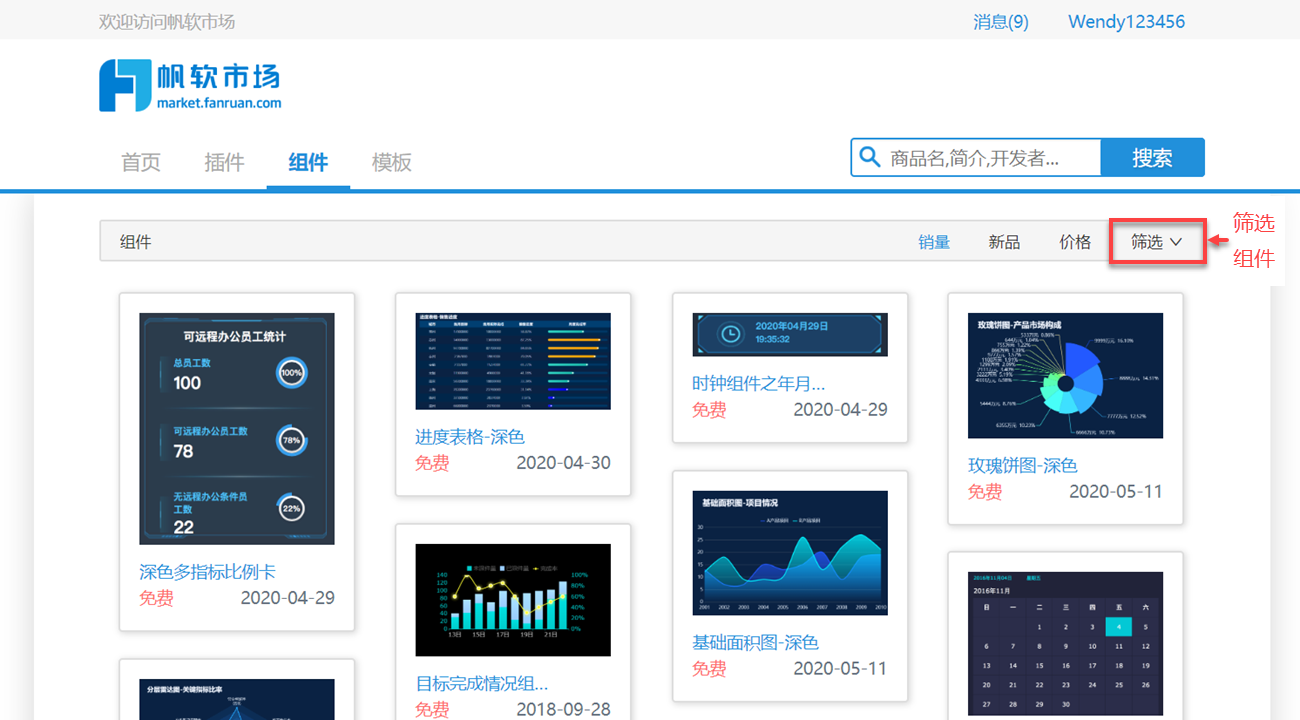Click the date 2018-09-28
This screenshot has height=720, width=1300.
[563, 709]
